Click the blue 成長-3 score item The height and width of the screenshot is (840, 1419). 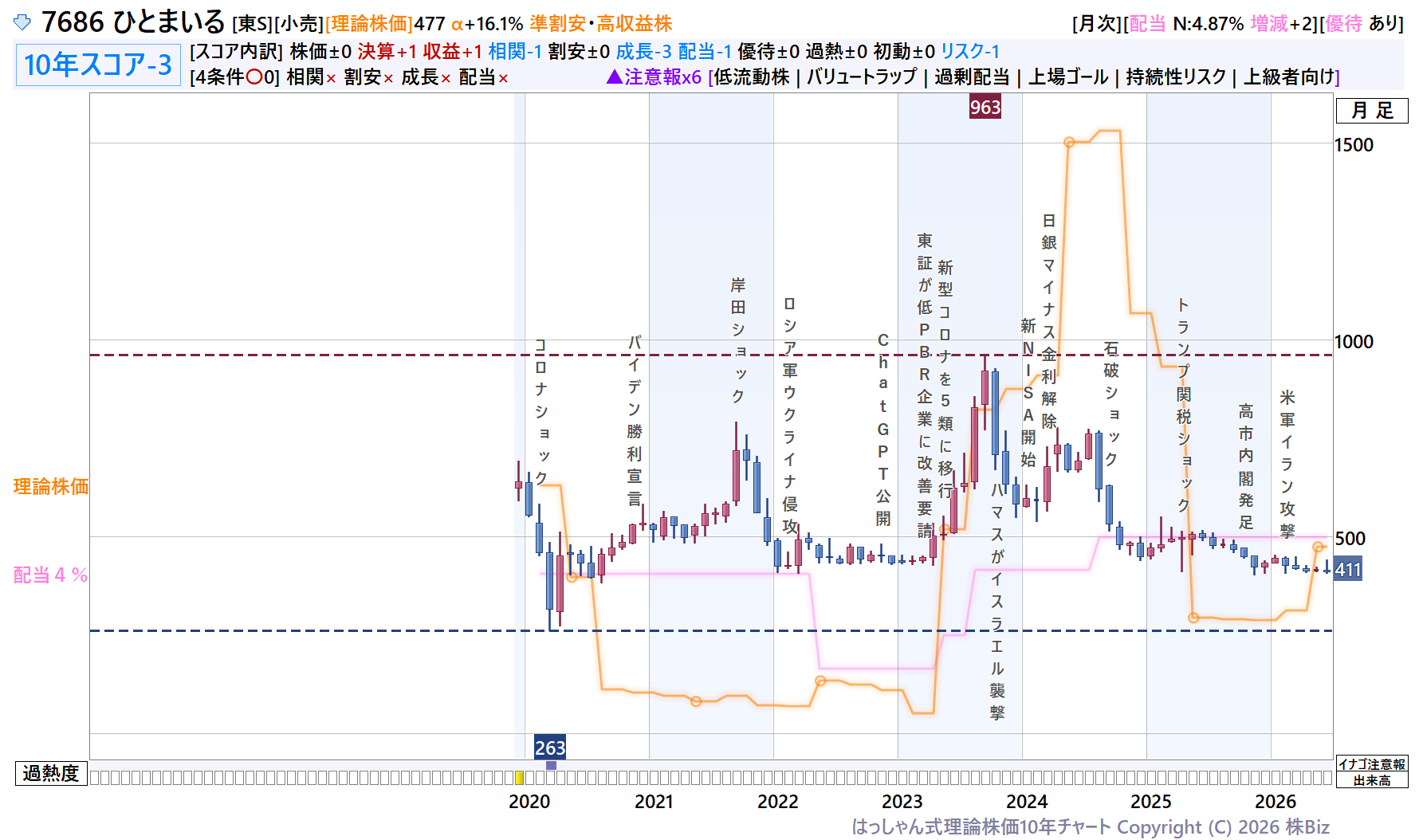coord(644,52)
